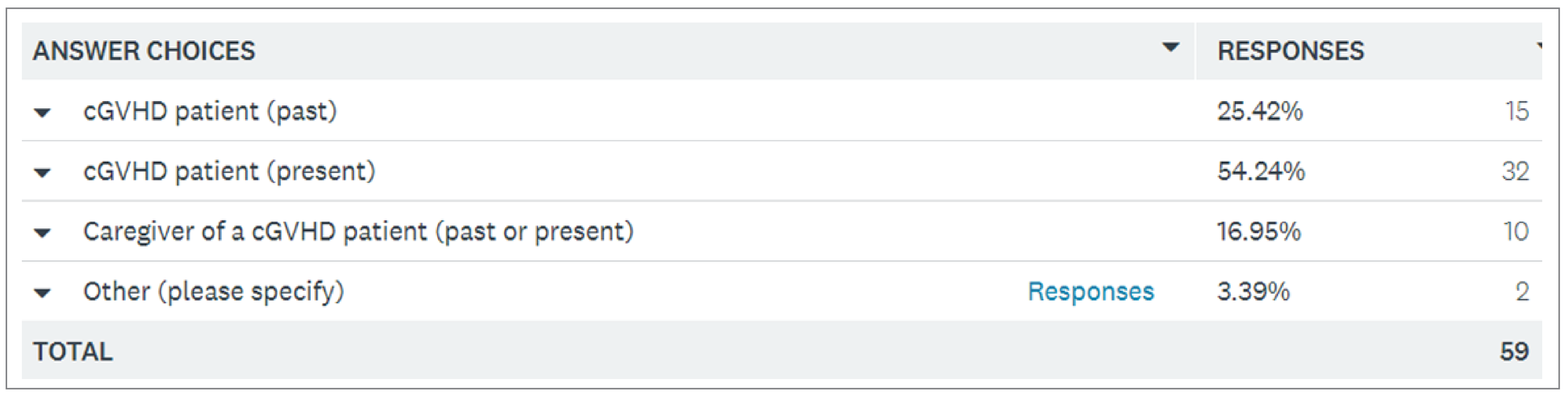Image resolution: width=1568 pixels, height=398 pixels.
Task: Click the 54.24% response percentage
Action: click(1260, 172)
